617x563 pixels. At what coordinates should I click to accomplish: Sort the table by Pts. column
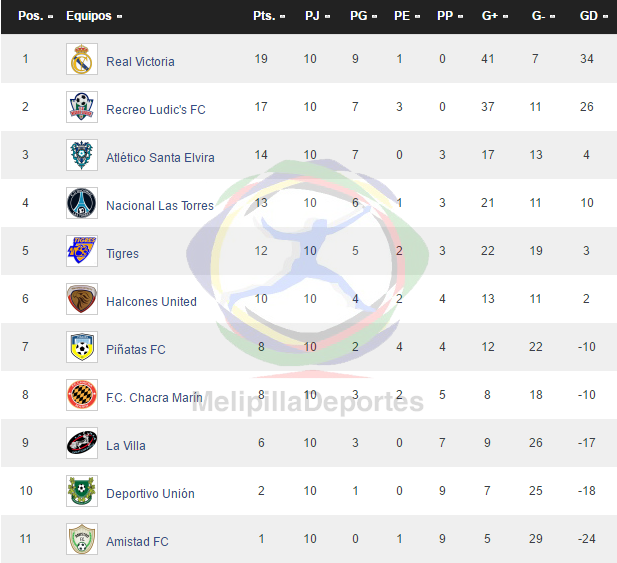click(269, 16)
